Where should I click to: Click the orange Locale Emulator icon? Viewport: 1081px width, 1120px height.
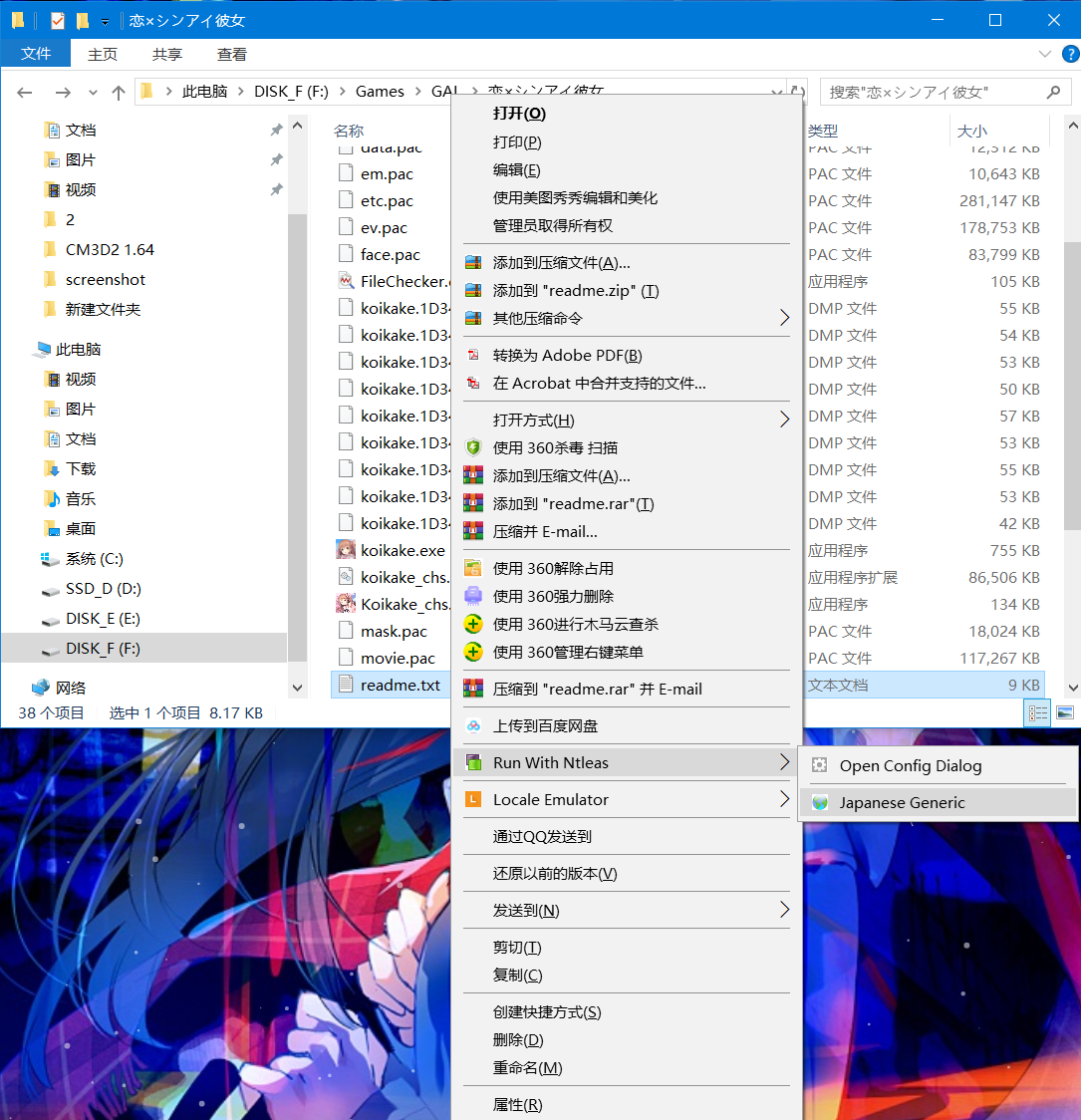coord(473,799)
